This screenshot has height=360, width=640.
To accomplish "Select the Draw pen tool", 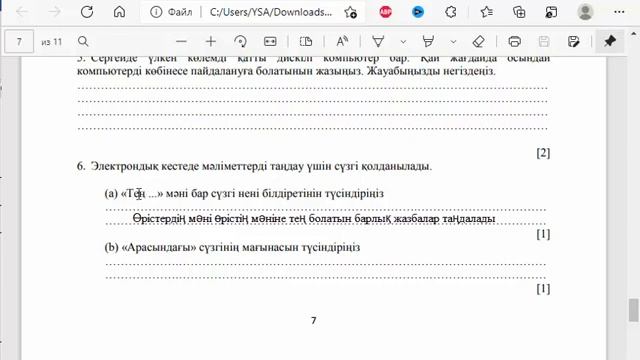I will (378, 41).
